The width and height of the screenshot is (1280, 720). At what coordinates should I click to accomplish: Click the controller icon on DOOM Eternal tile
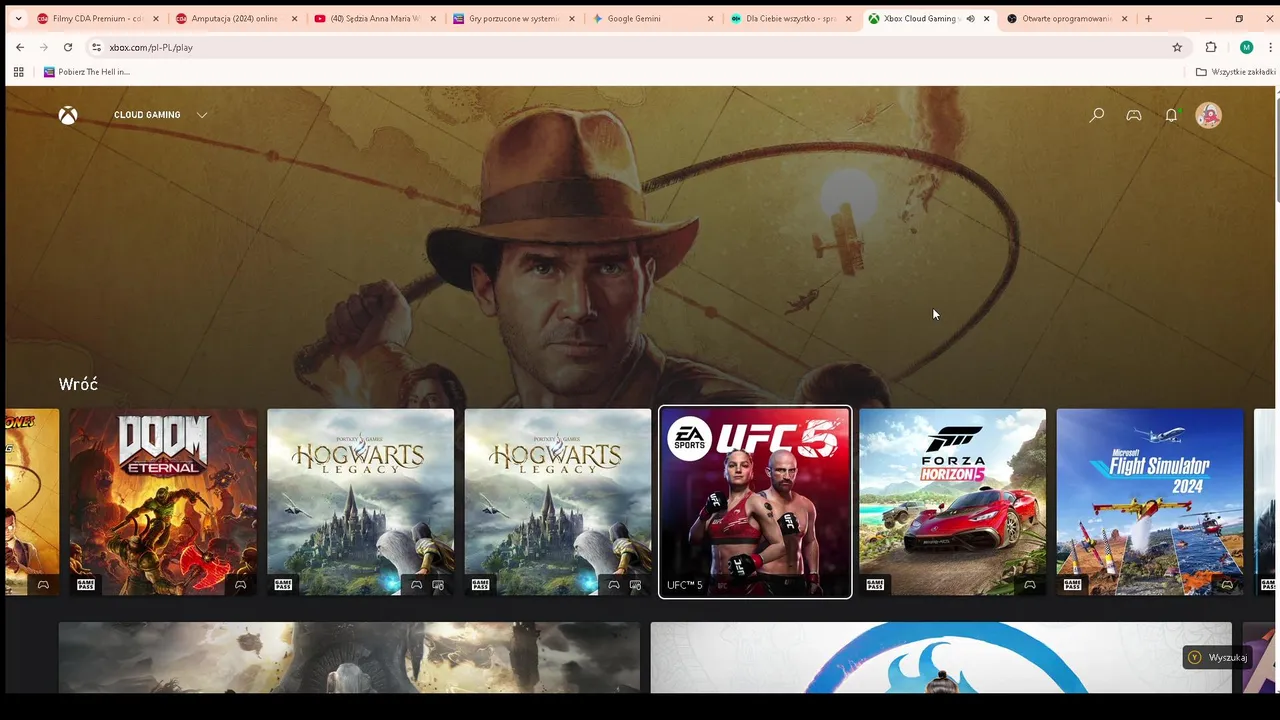[240, 585]
